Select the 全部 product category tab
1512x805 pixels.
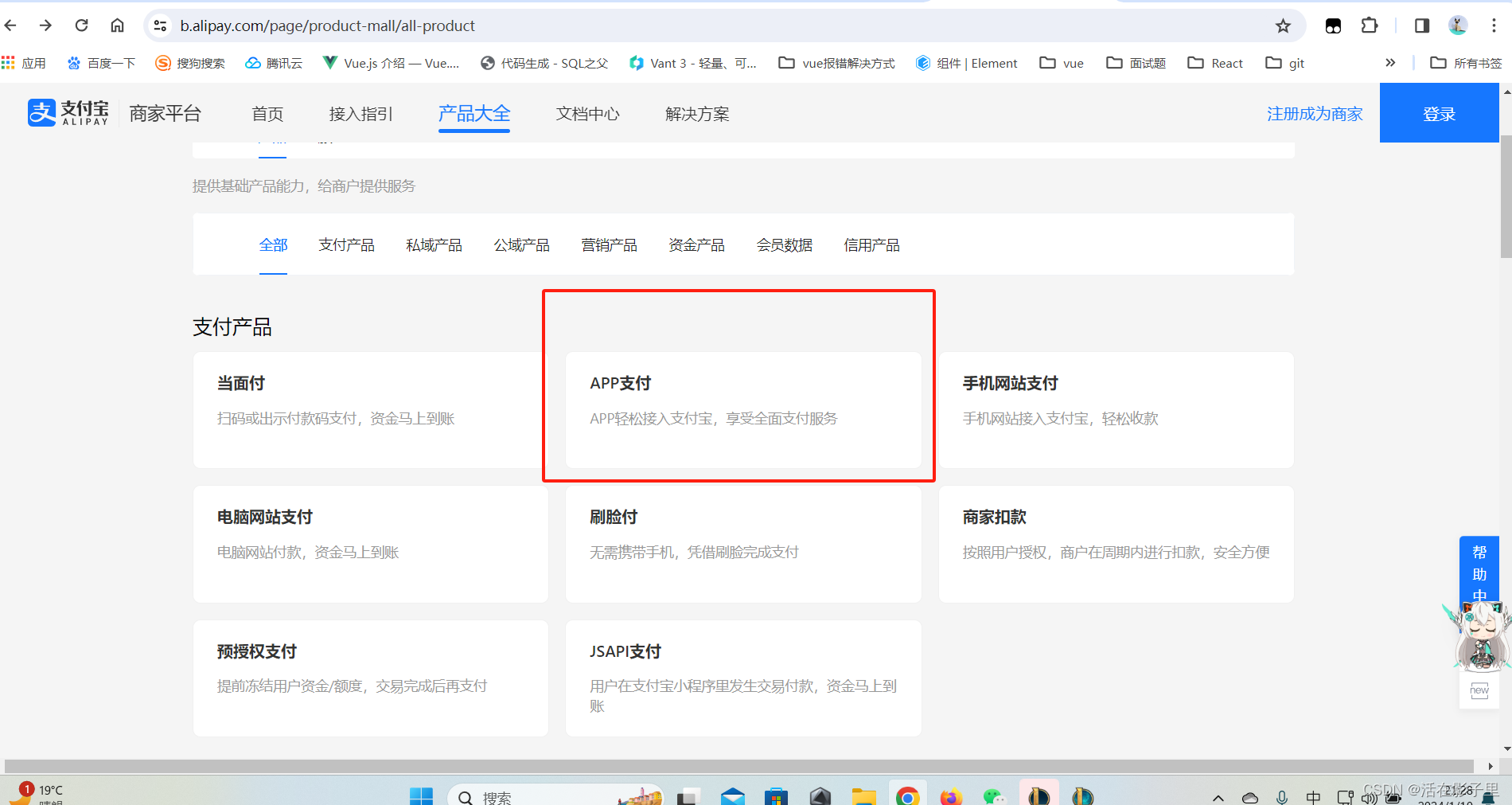point(273,245)
